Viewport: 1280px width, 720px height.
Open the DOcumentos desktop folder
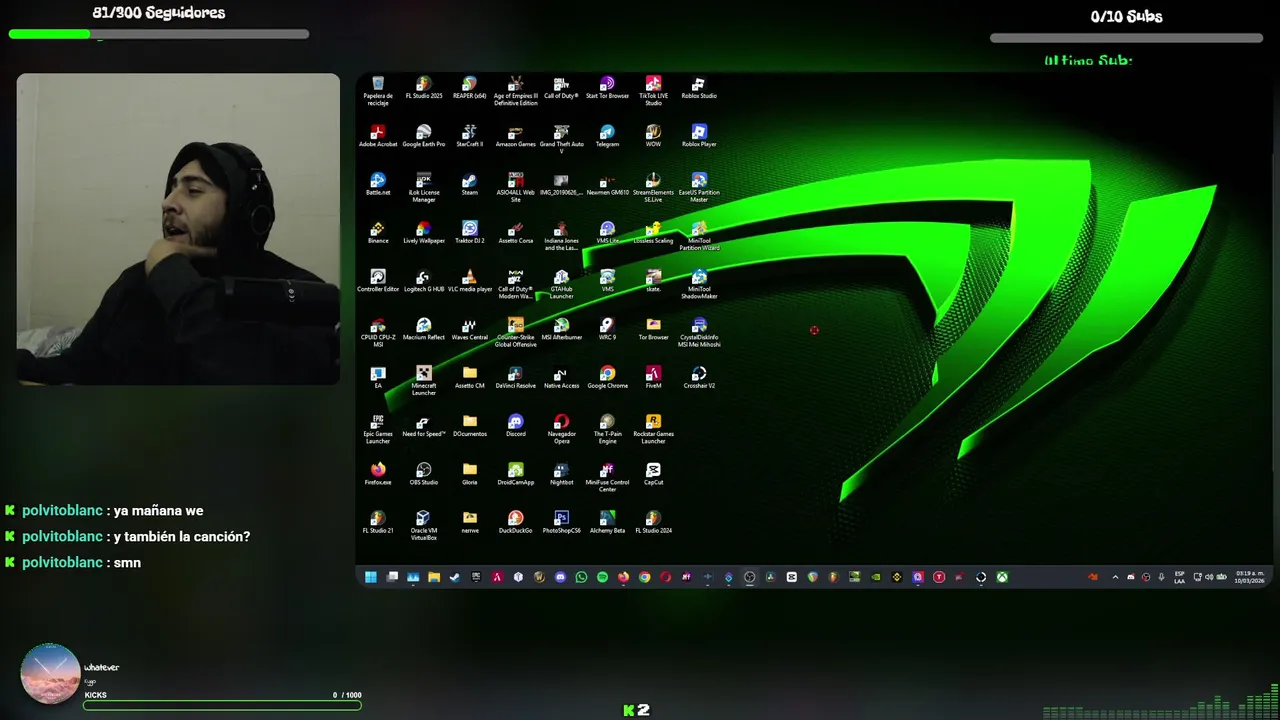pyautogui.click(x=470, y=425)
